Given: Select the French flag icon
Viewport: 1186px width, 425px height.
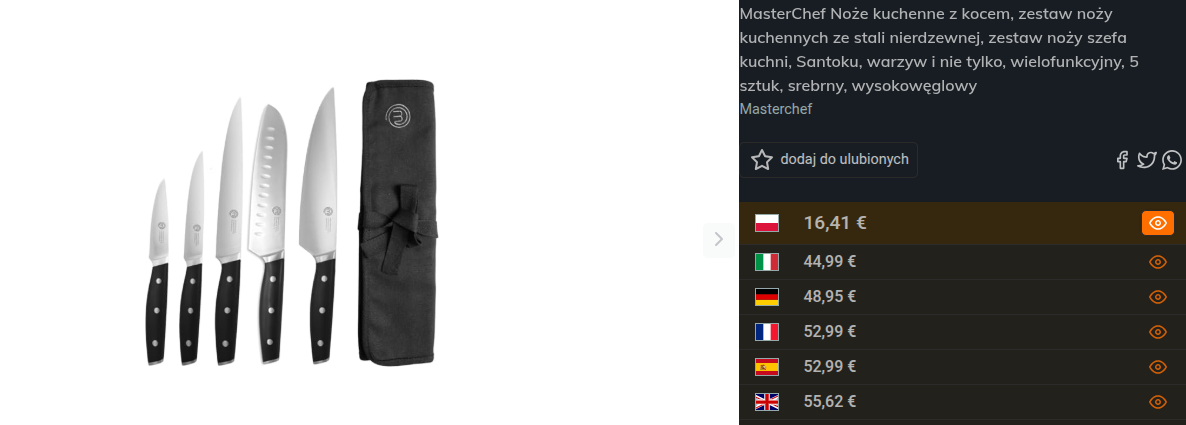Looking at the screenshot, I should coord(767,332).
